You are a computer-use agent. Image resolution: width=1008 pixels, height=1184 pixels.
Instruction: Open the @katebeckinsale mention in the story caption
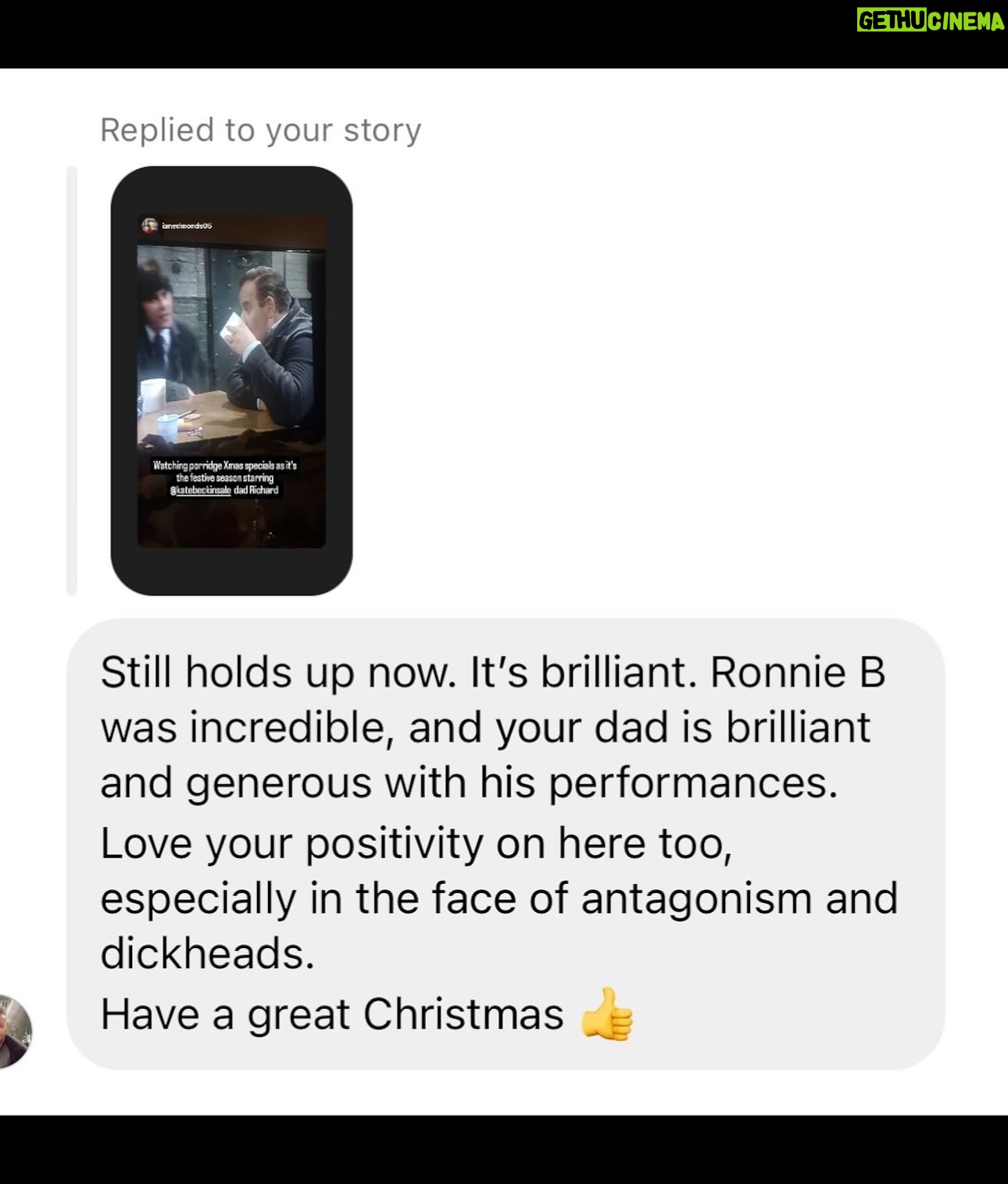coord(200,490)
